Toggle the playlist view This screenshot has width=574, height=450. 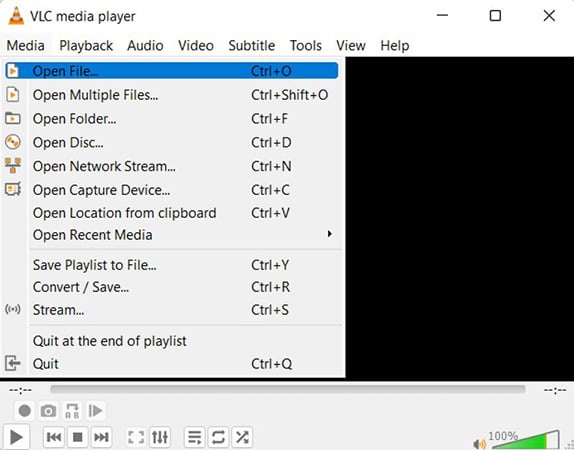pos(194,437)
